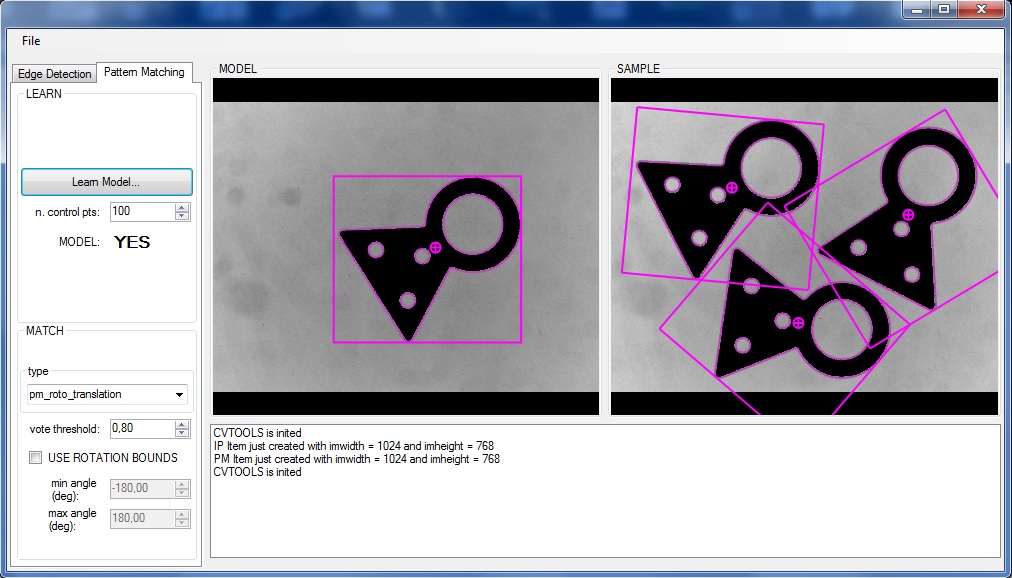Click the vote threshold input field
The image size is (1012, 578).
tap(142, 428)
